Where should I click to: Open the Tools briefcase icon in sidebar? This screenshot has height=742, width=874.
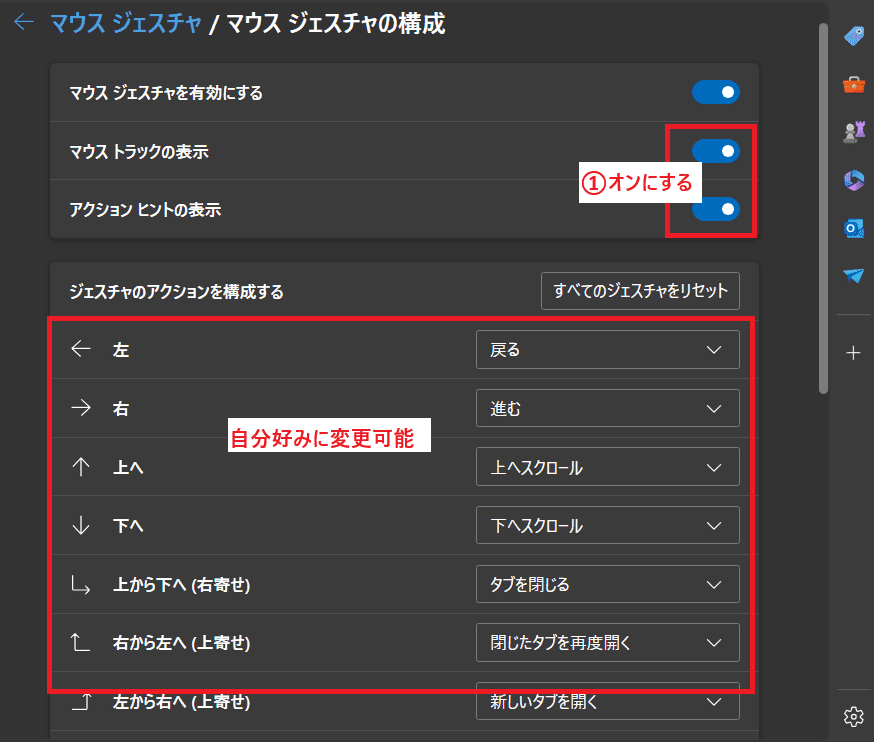click(x=853, y=84)
